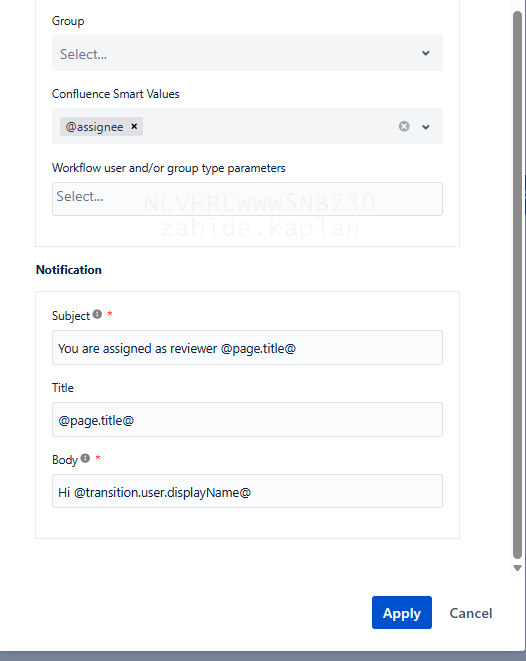Click the Group field label

[68, 21]
